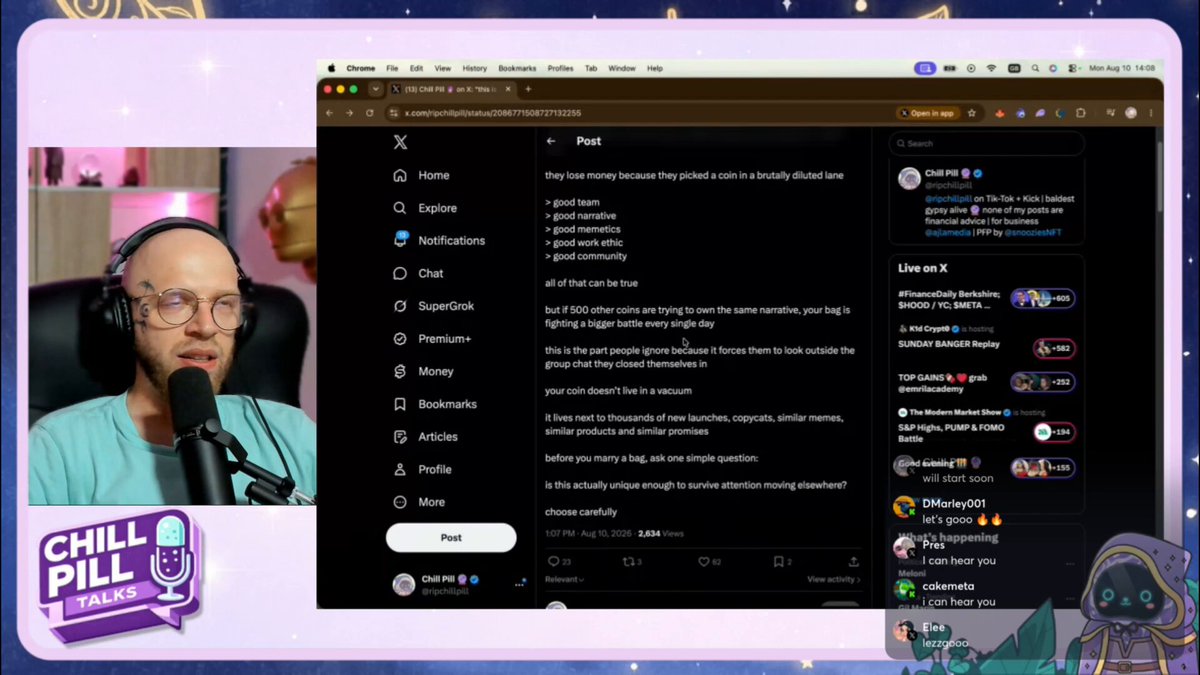Open the File menu in menu bar

coord(392,69)
